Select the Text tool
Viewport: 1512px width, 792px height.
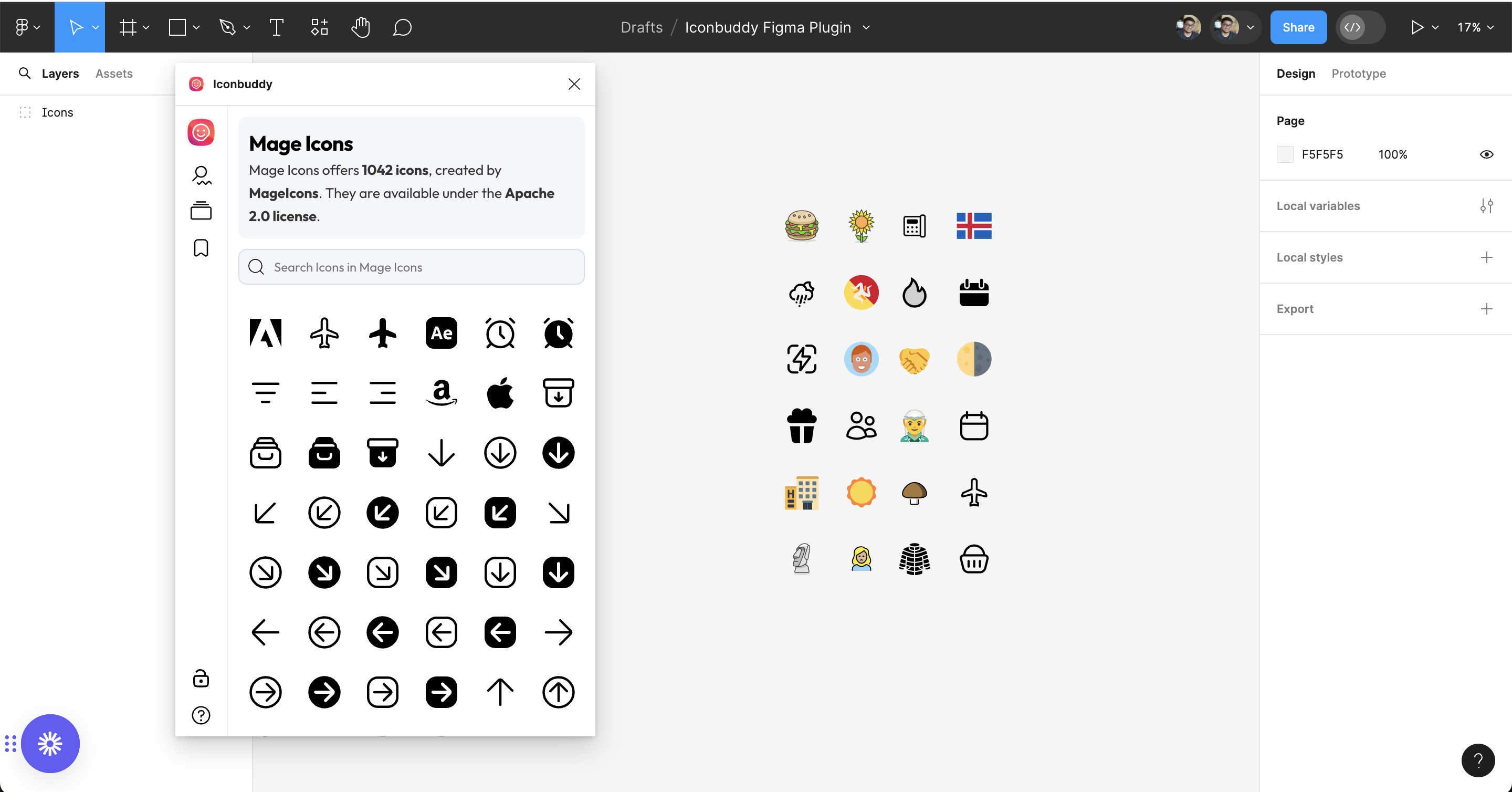coord(277,27)
